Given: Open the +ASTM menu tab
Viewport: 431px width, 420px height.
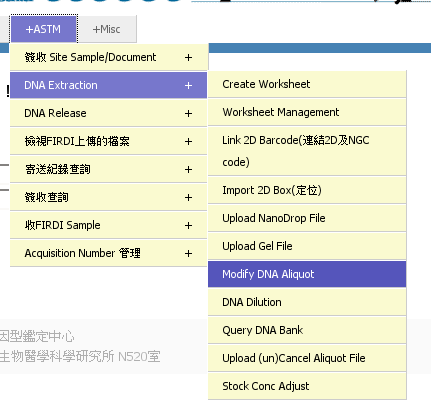Looking at the screenshot, I should click(44, 29).
